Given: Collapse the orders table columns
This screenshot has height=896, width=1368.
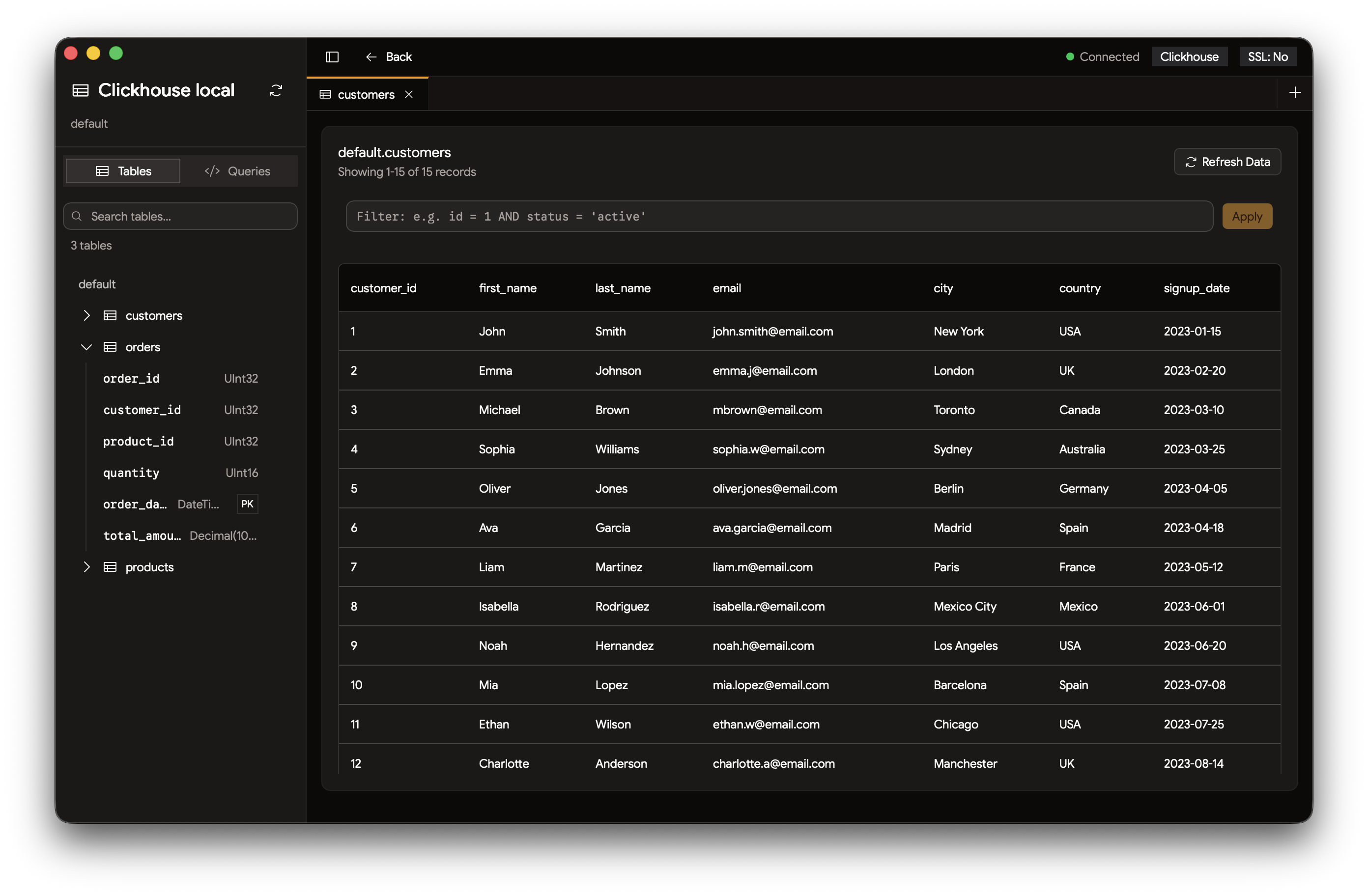Looking at the screenshot, I should coord(87,347).
